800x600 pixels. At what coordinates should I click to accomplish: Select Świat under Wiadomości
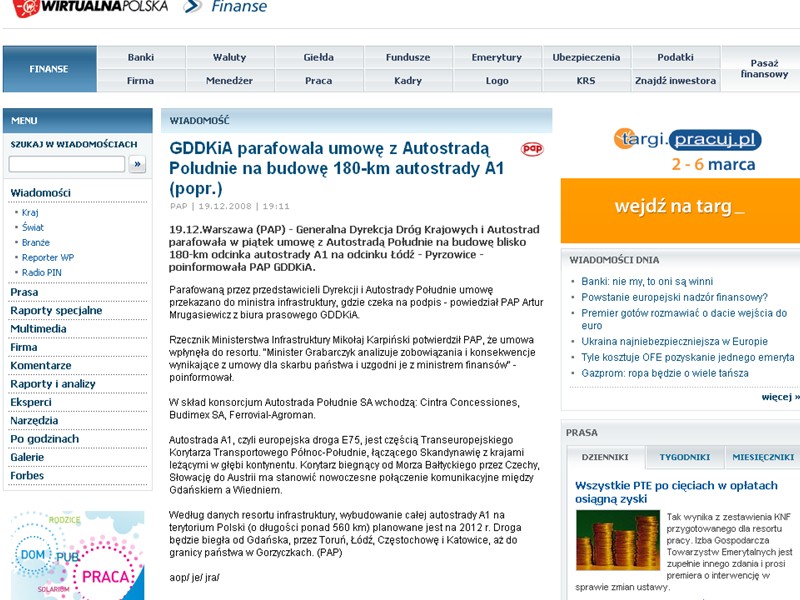coord(33,228)
